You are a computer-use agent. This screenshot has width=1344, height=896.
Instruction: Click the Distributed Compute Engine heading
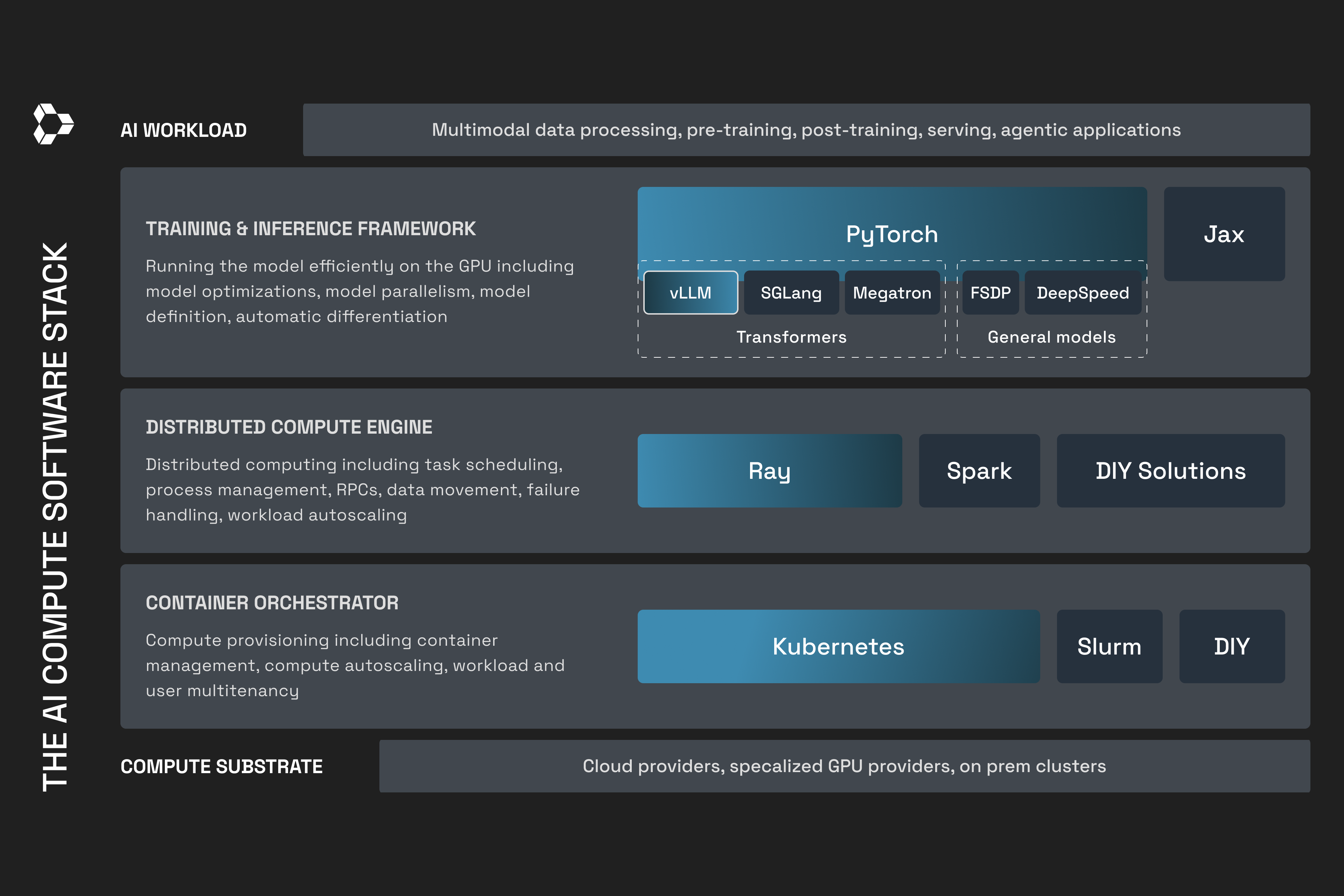click(x=288, y=427)
